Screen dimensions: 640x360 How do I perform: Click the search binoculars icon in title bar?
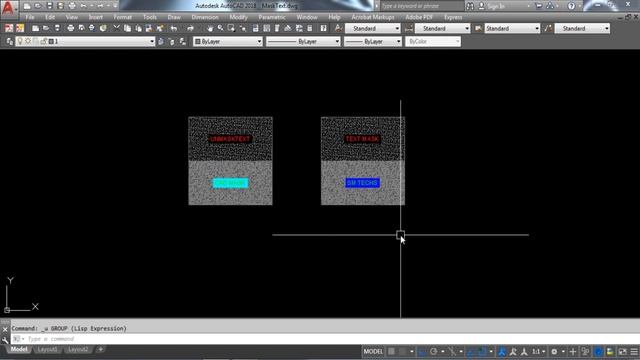coord(470,6)
